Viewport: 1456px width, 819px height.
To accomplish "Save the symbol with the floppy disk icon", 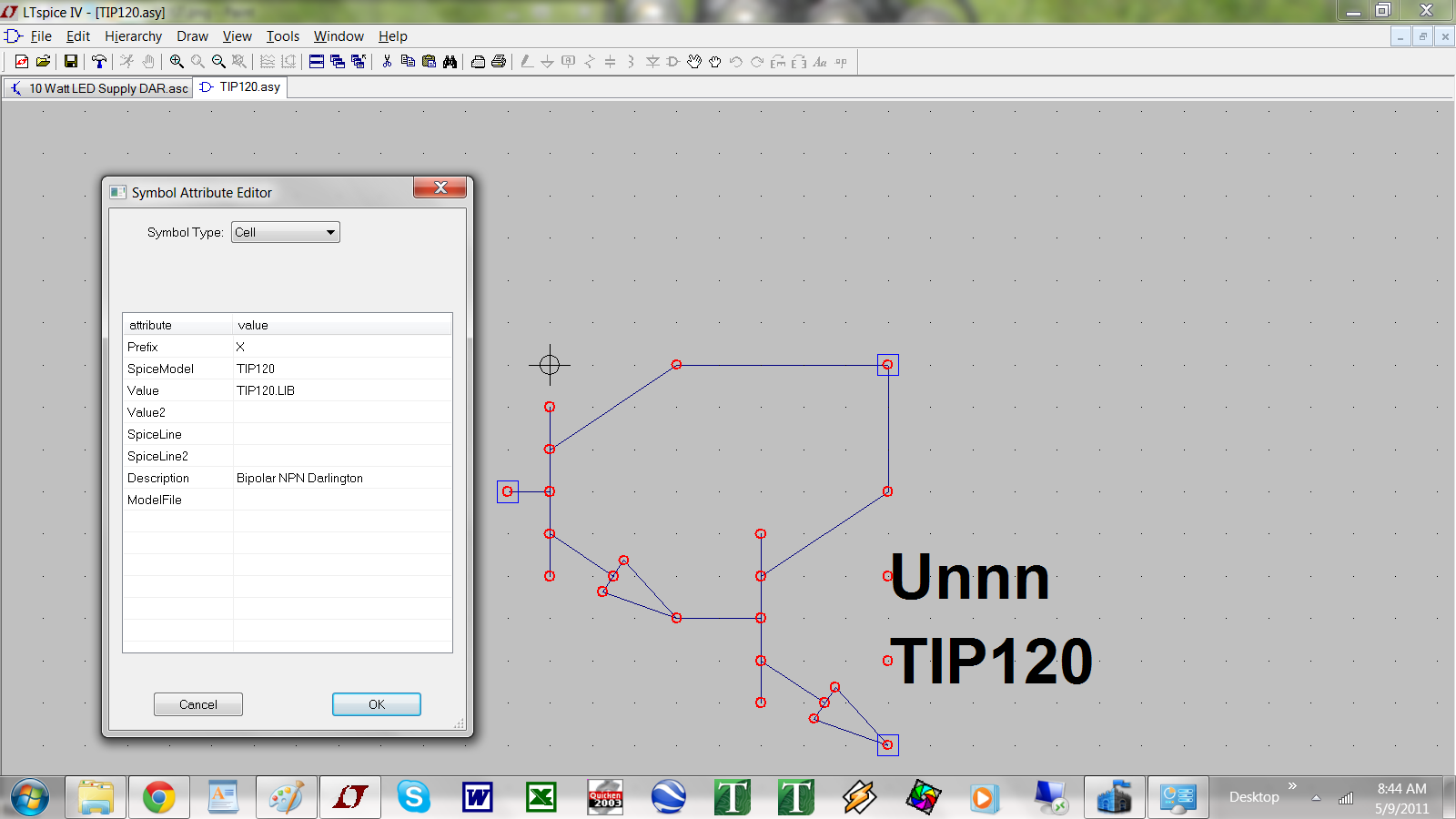I will point(70,61).
